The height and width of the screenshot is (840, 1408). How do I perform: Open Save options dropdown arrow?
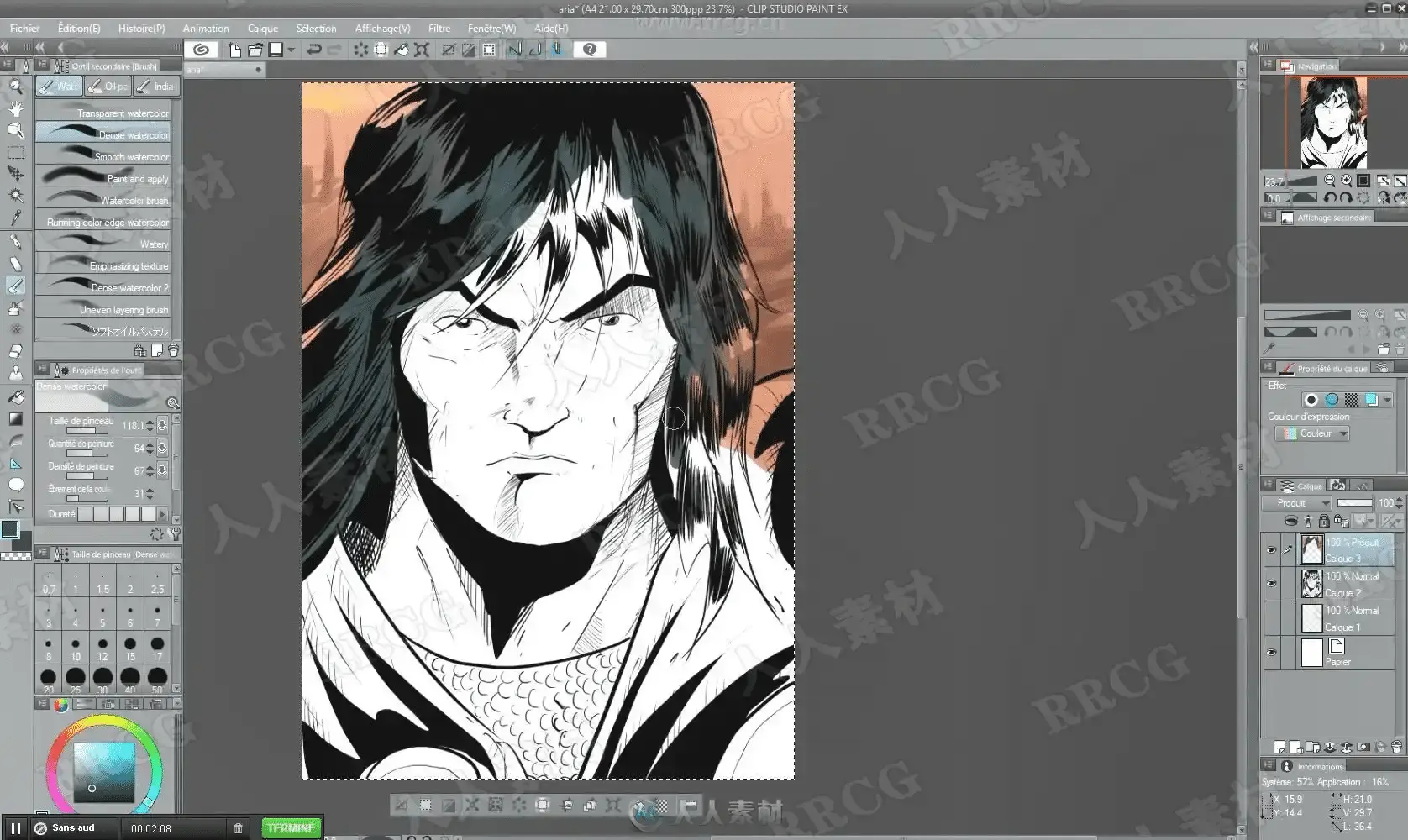tap(291, 50)
